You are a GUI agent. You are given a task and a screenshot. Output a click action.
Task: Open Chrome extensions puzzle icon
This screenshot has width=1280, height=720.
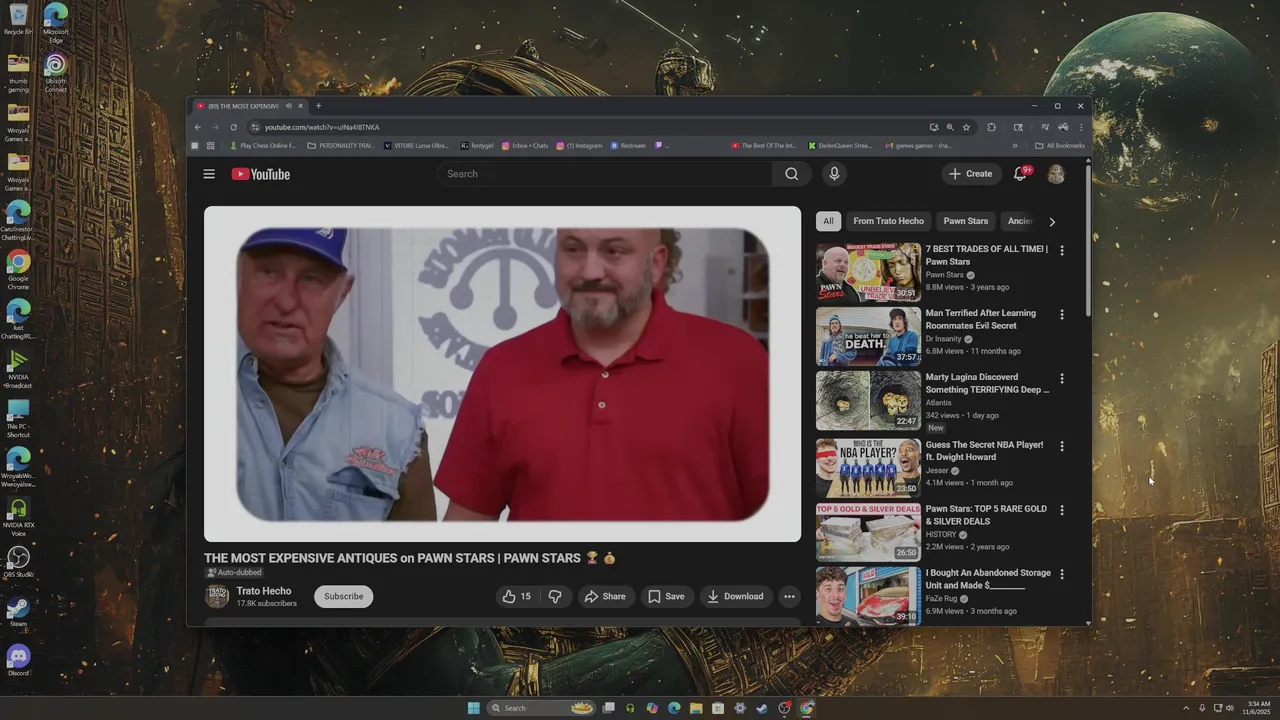point(991,127)
